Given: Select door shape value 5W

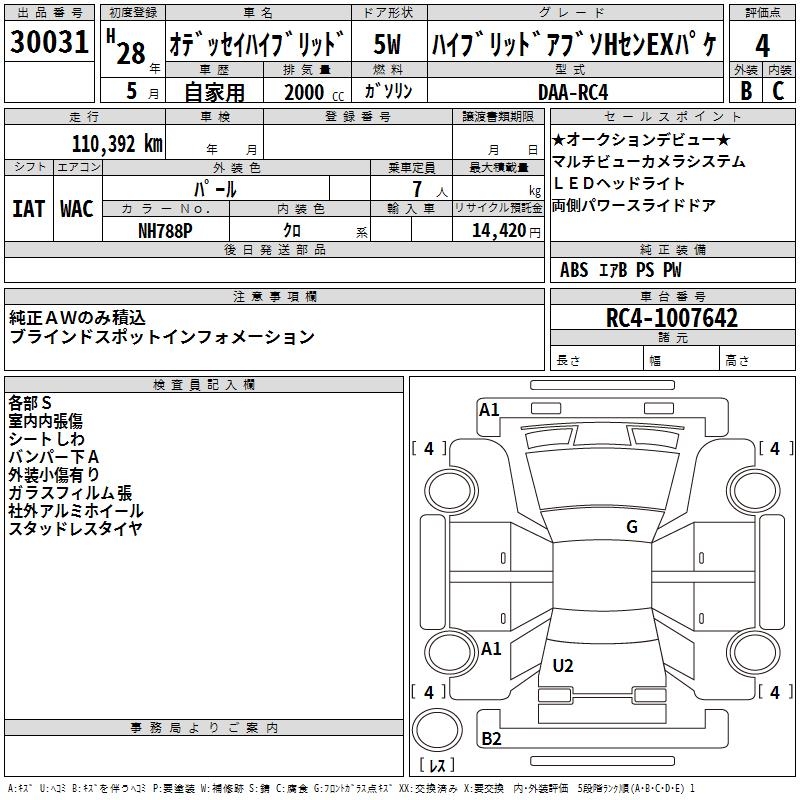Looking at the screenshot, I should pyautogui.click(x=387, y=44).
